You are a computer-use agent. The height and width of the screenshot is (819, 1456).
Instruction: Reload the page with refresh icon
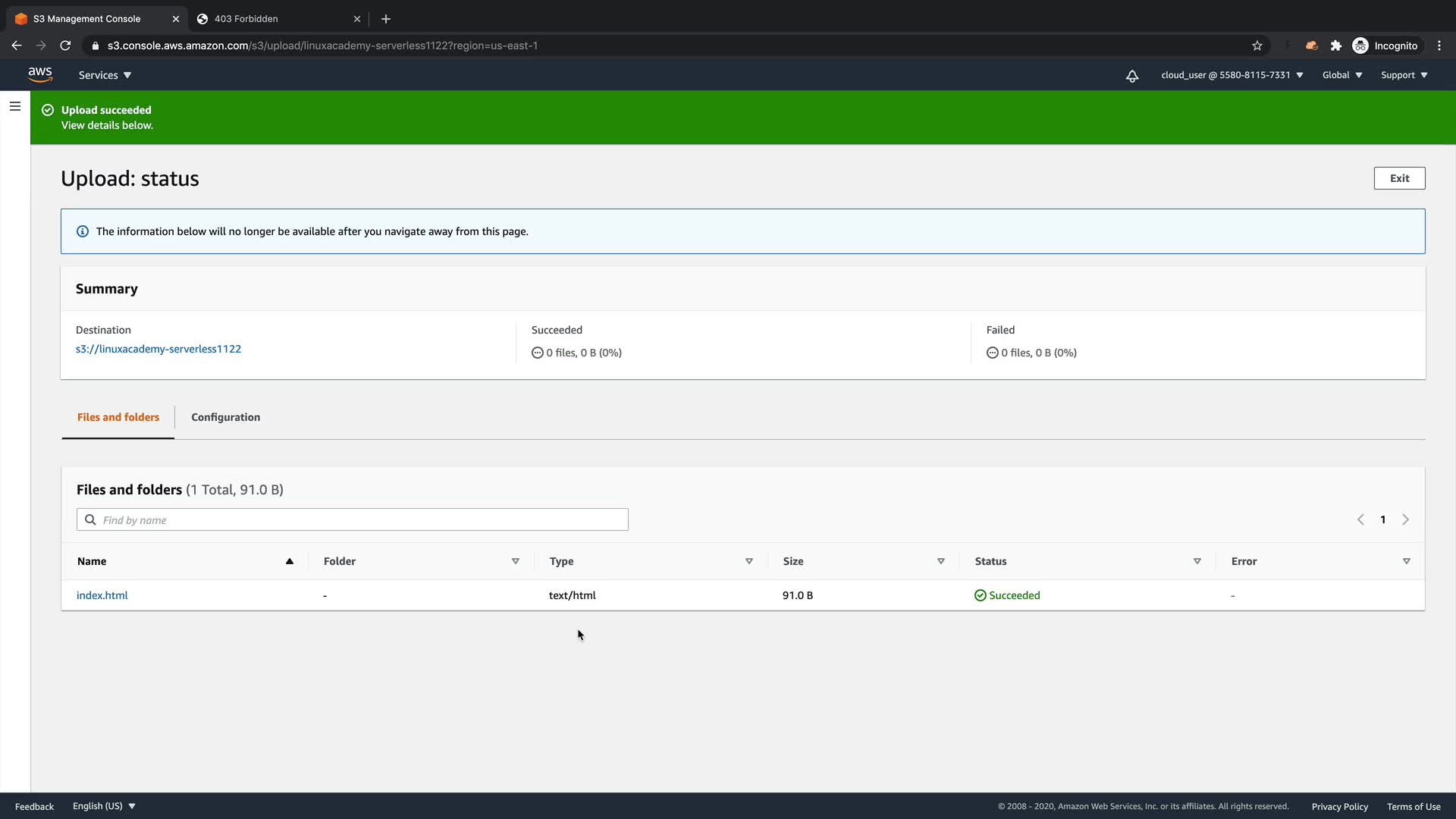pos(65,45)
